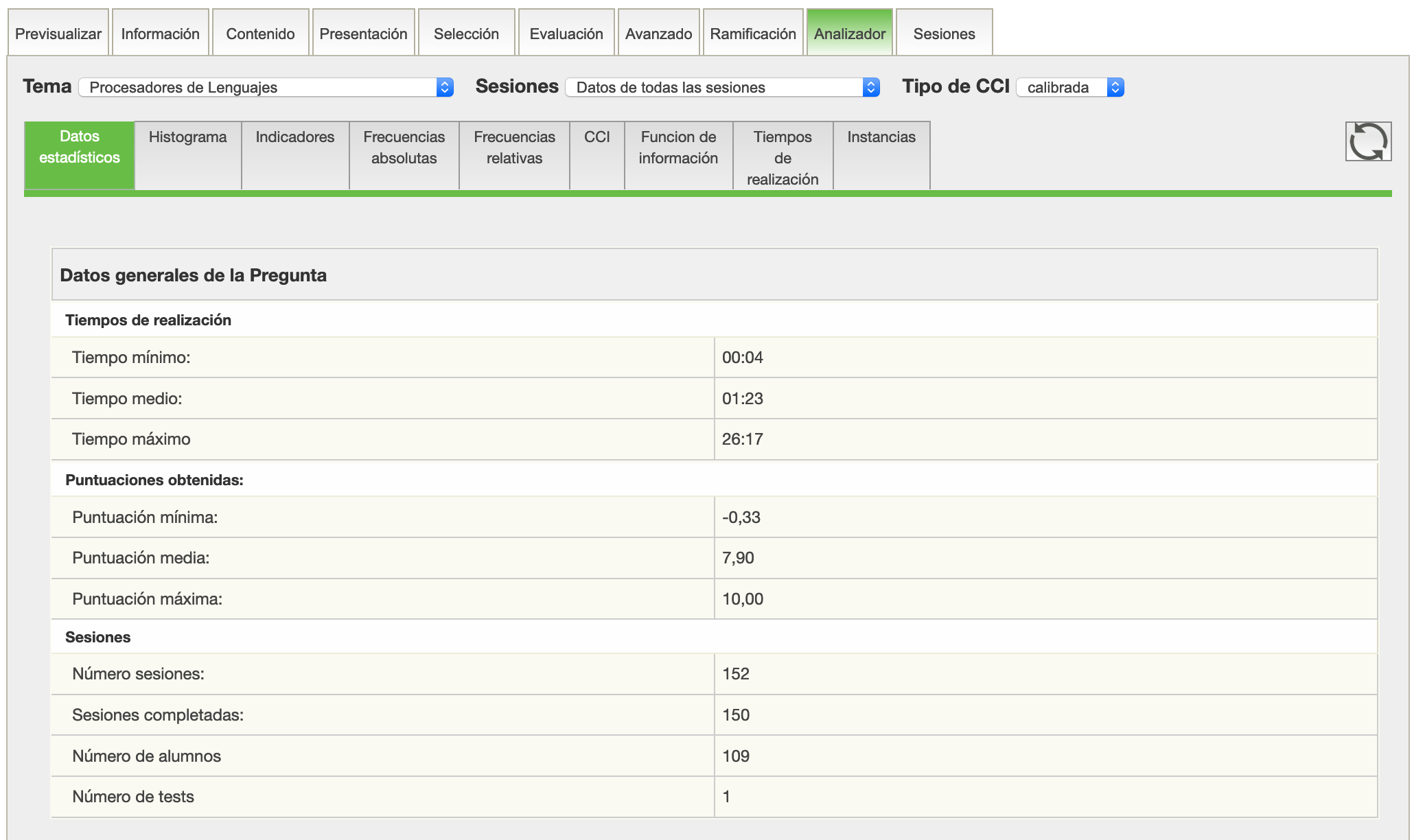Screen dimensions: 1425x840
Task: Open the top Sesiones tab
Action: pos(944,34)
